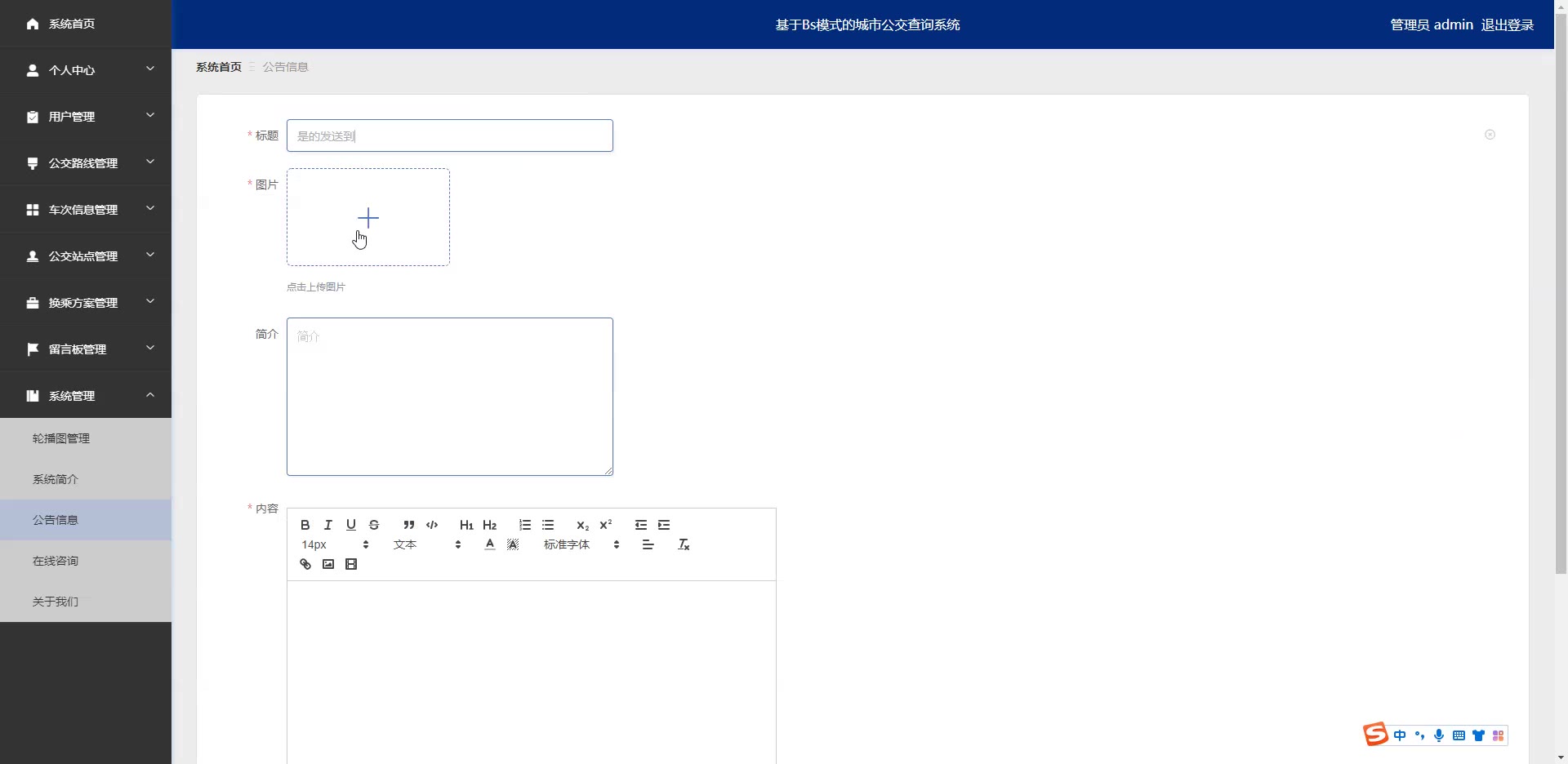Open the Sogou toolbox grid icon
1568x764 pixels.
tap(1498, 735)
